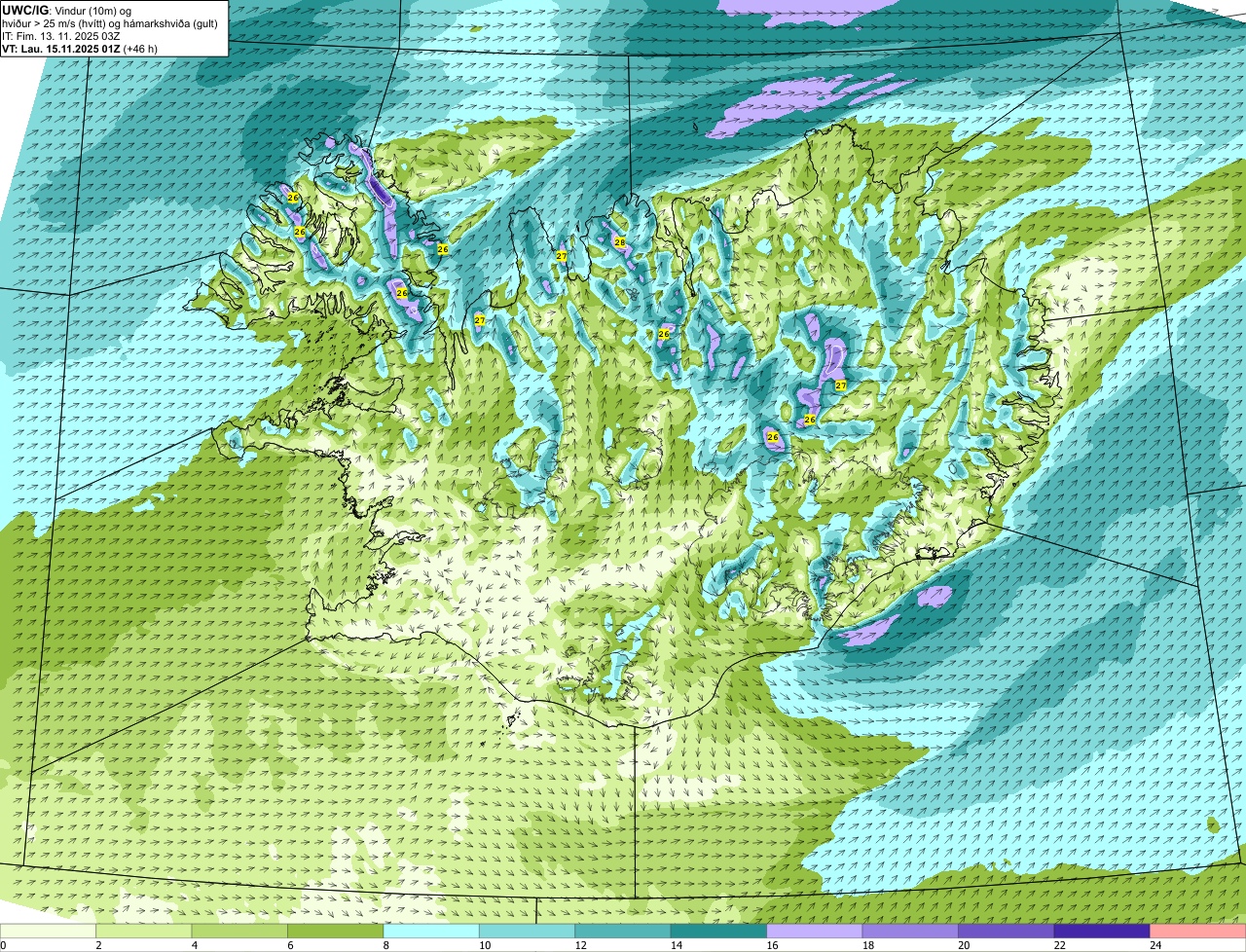The width and height of the screenshot is (1246, 952).
Task: Pick the dark teal legend swatch for 14–16 m/s
Action: click(719, 931)
